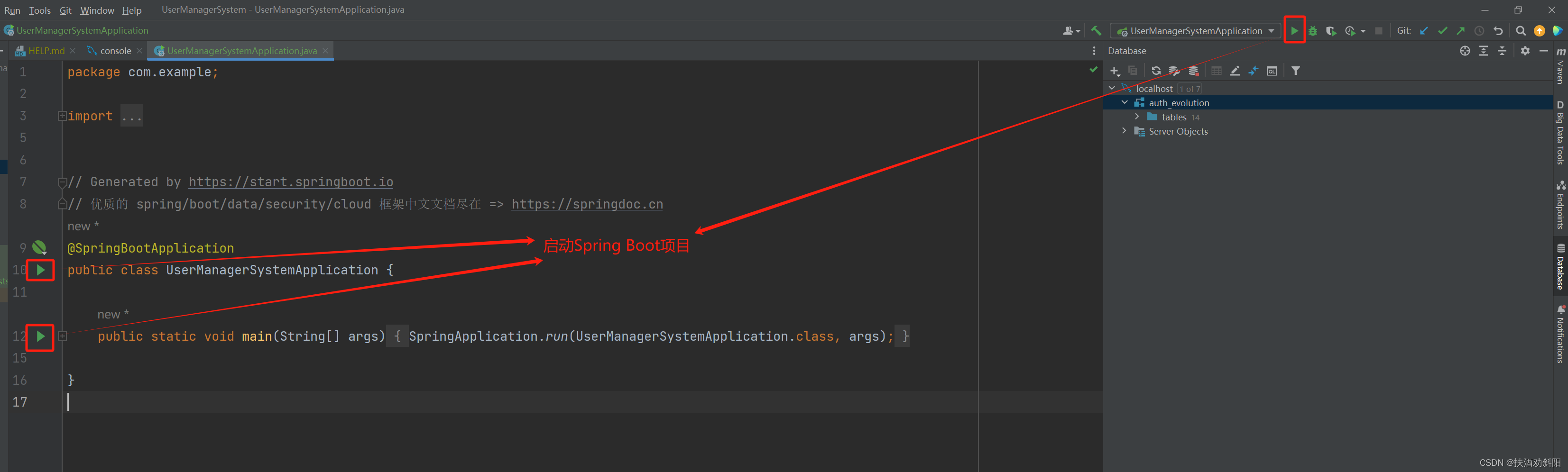Expand all nodes in Database panel
This screenshot has width=1568, height=472.
(1484, 51)
